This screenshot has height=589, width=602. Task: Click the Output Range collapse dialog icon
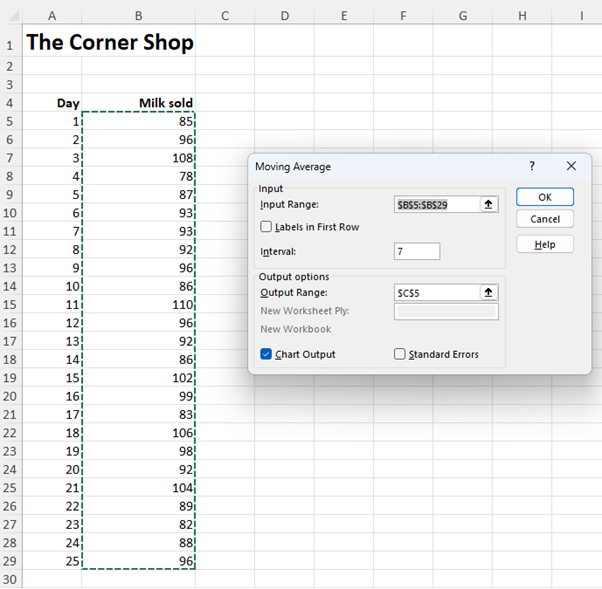(489, 292)
